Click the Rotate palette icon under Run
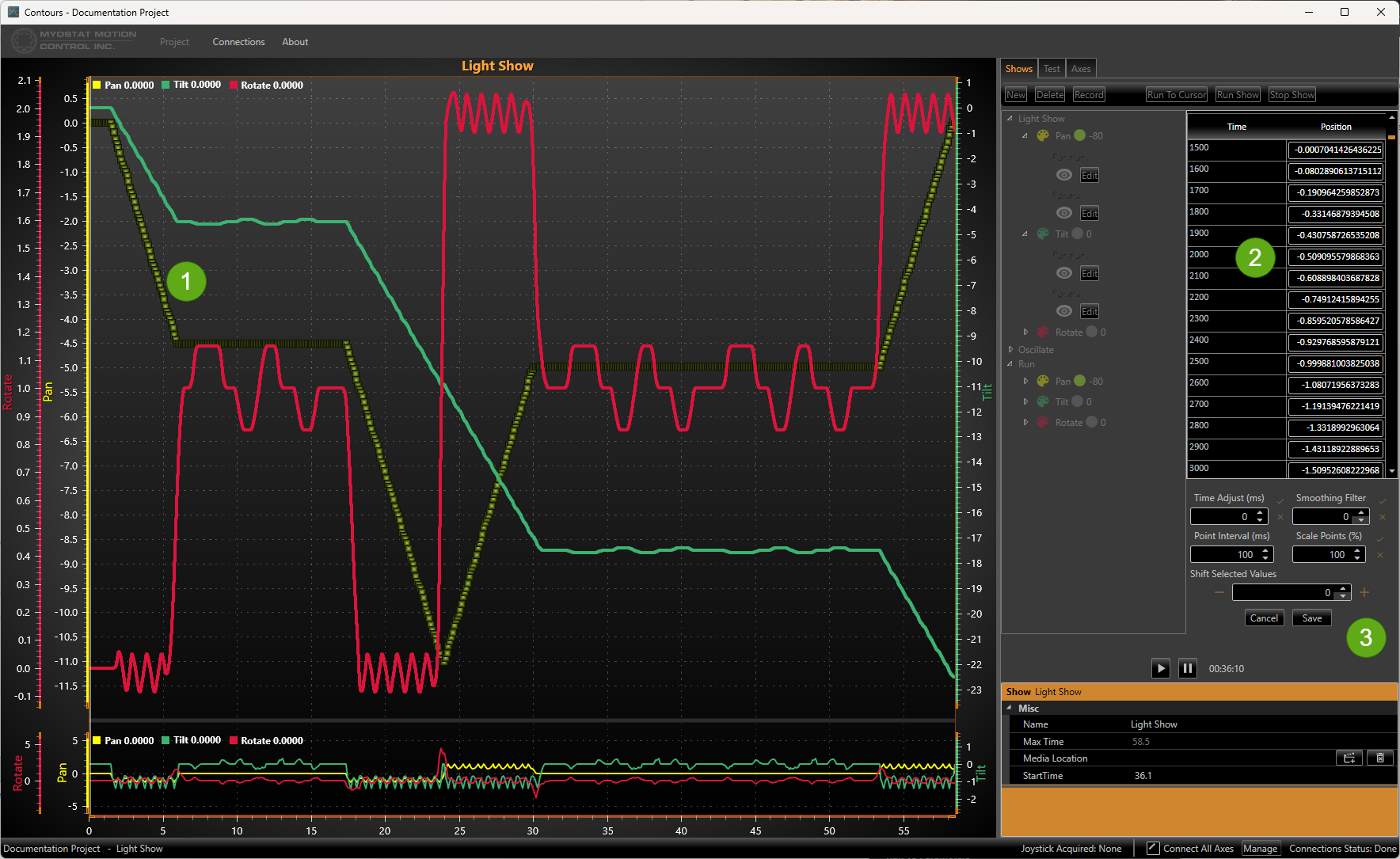Image resolution: width=1400 pixels, height=859 pixels. click(1043, 422)
